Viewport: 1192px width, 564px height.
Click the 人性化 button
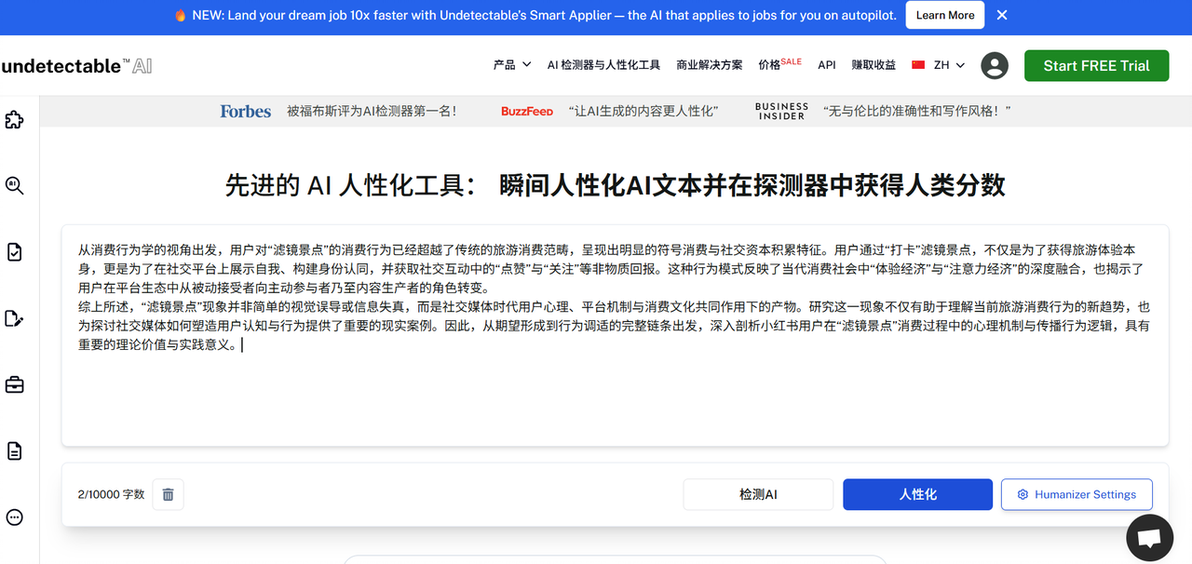pyautogui.click(x=918, y=494)
